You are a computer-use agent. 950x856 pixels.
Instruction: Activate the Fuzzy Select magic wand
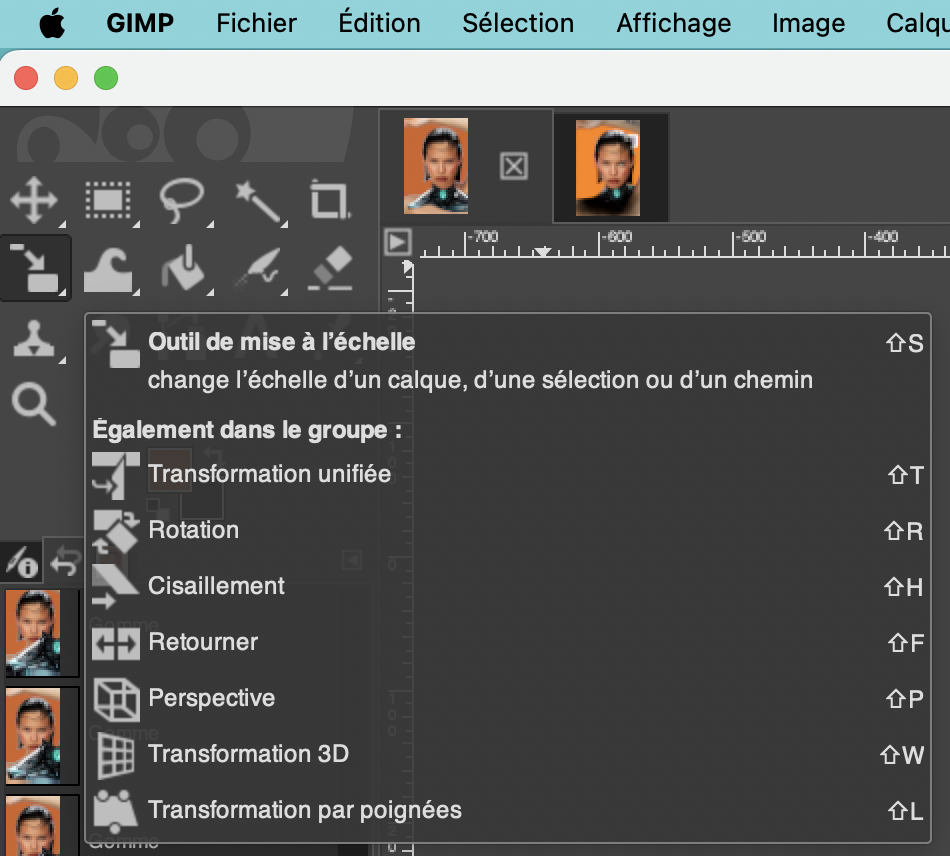pyautogui.click(x=255, y=201)
